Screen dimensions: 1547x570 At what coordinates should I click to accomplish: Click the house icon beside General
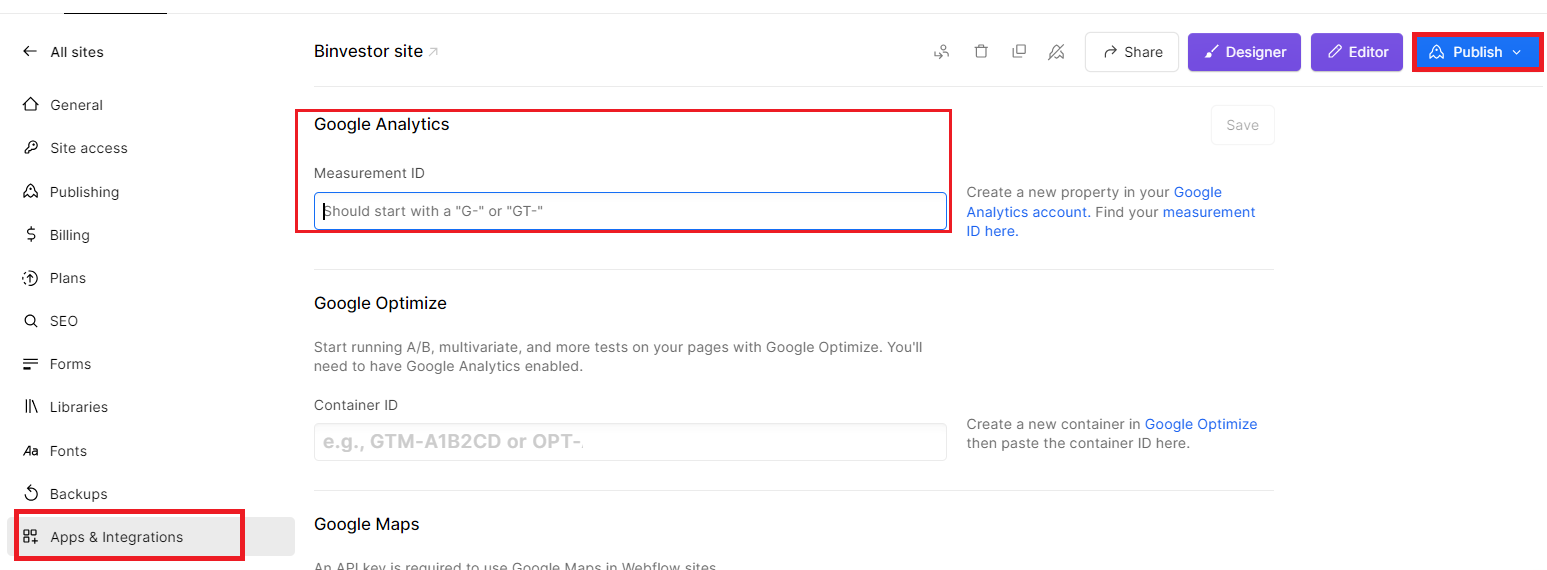click(x=31, y=105)
